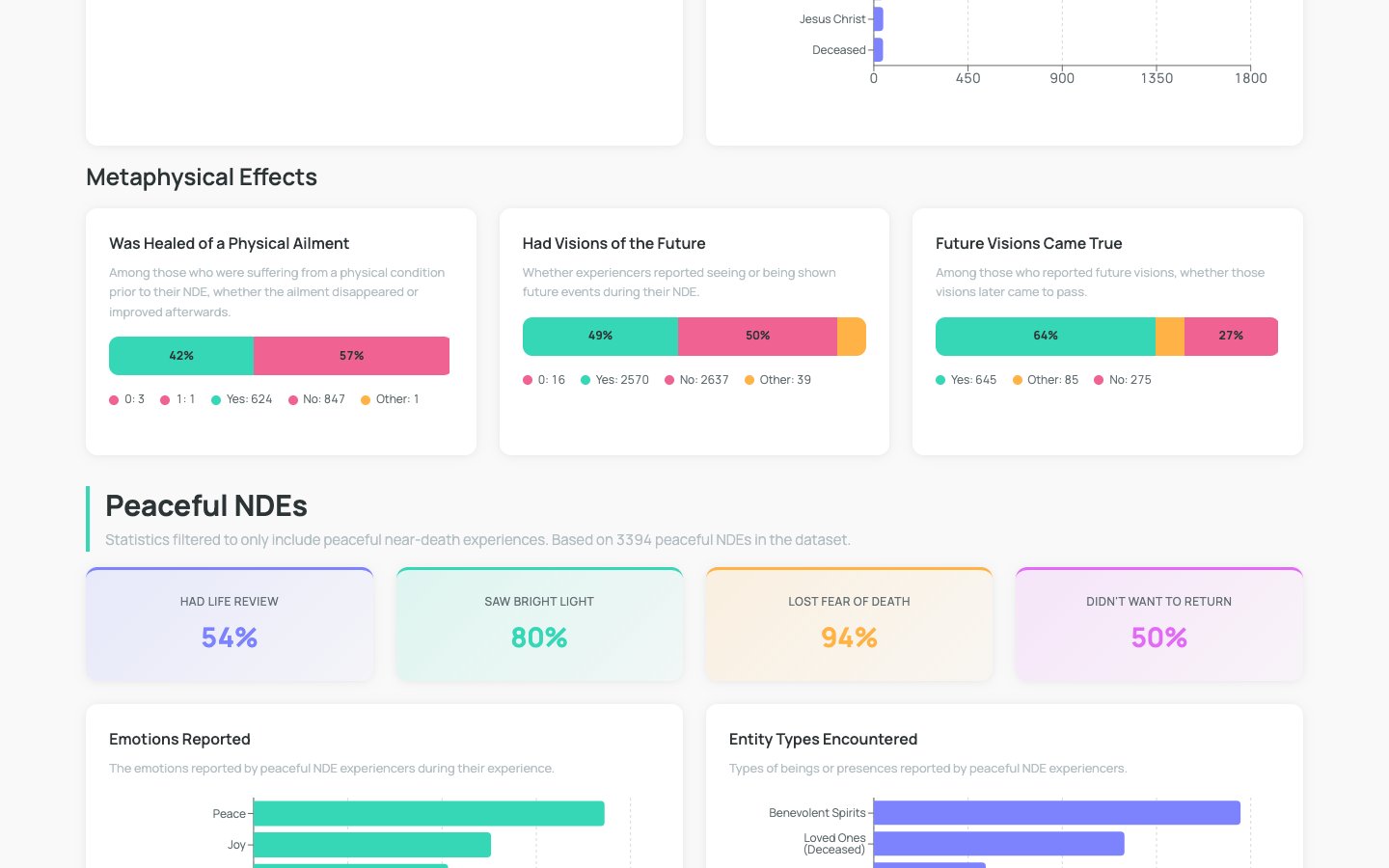Click the 'No: 275' legend entry
The width and height of the screenshot is (1389, 868).
1123,380
